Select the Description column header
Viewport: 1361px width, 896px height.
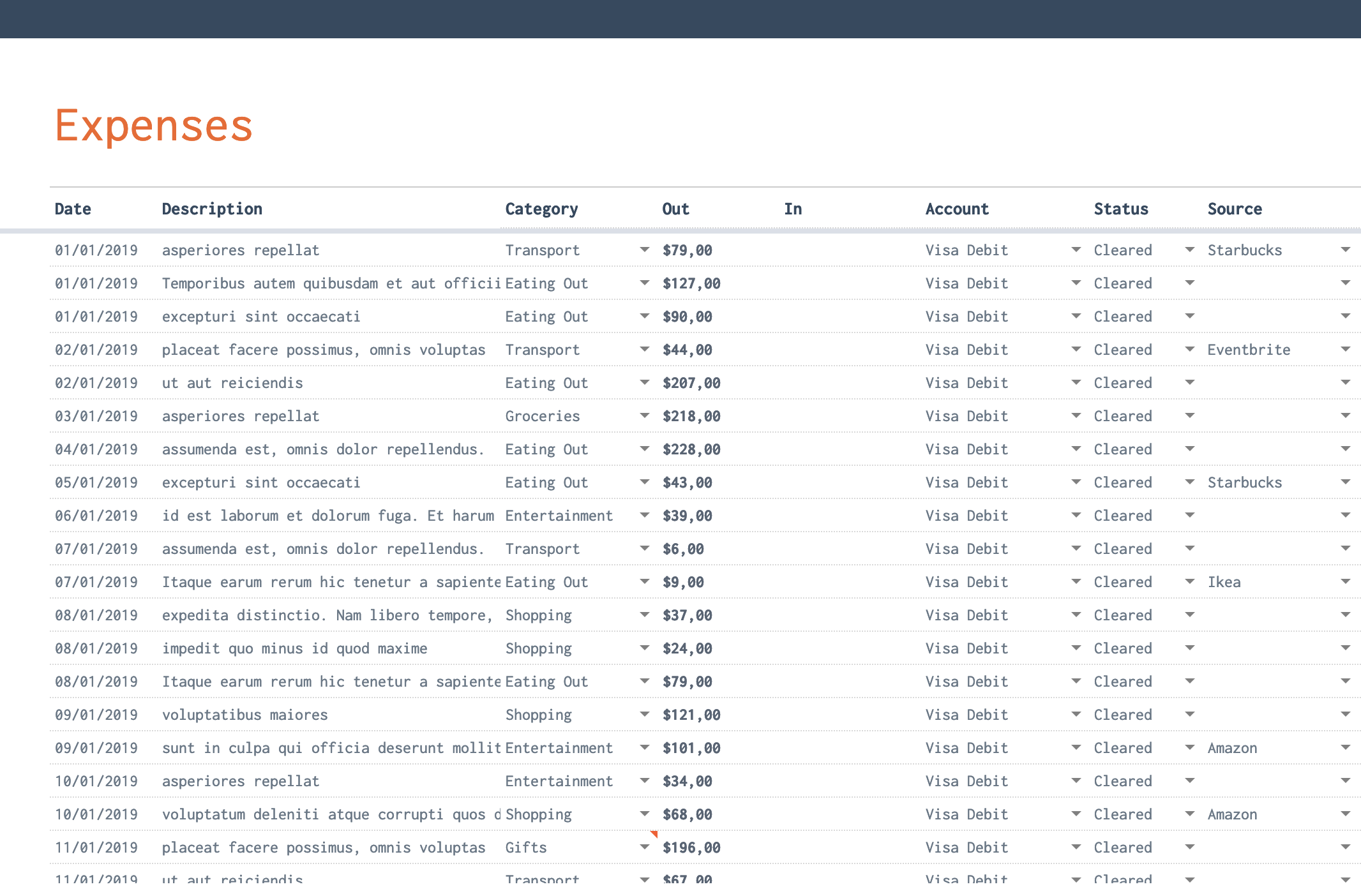coord(212,209)
